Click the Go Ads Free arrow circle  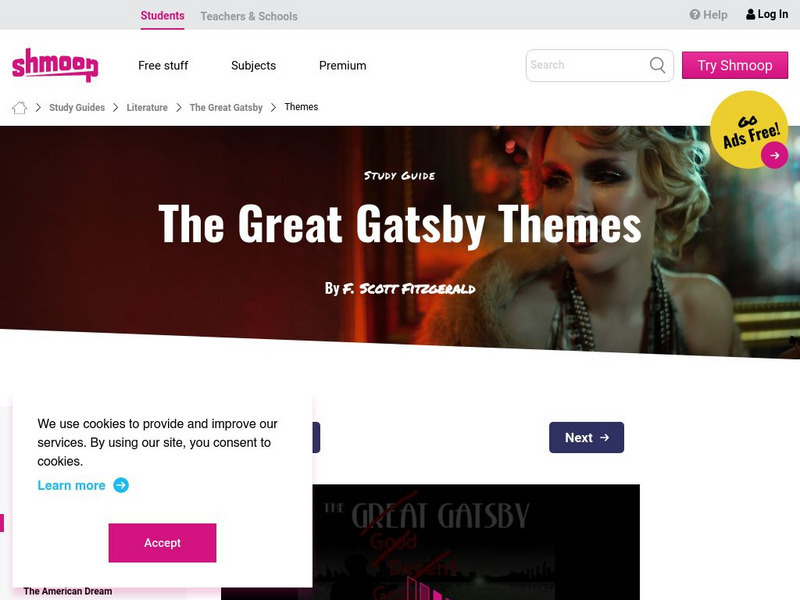point(774,155)
